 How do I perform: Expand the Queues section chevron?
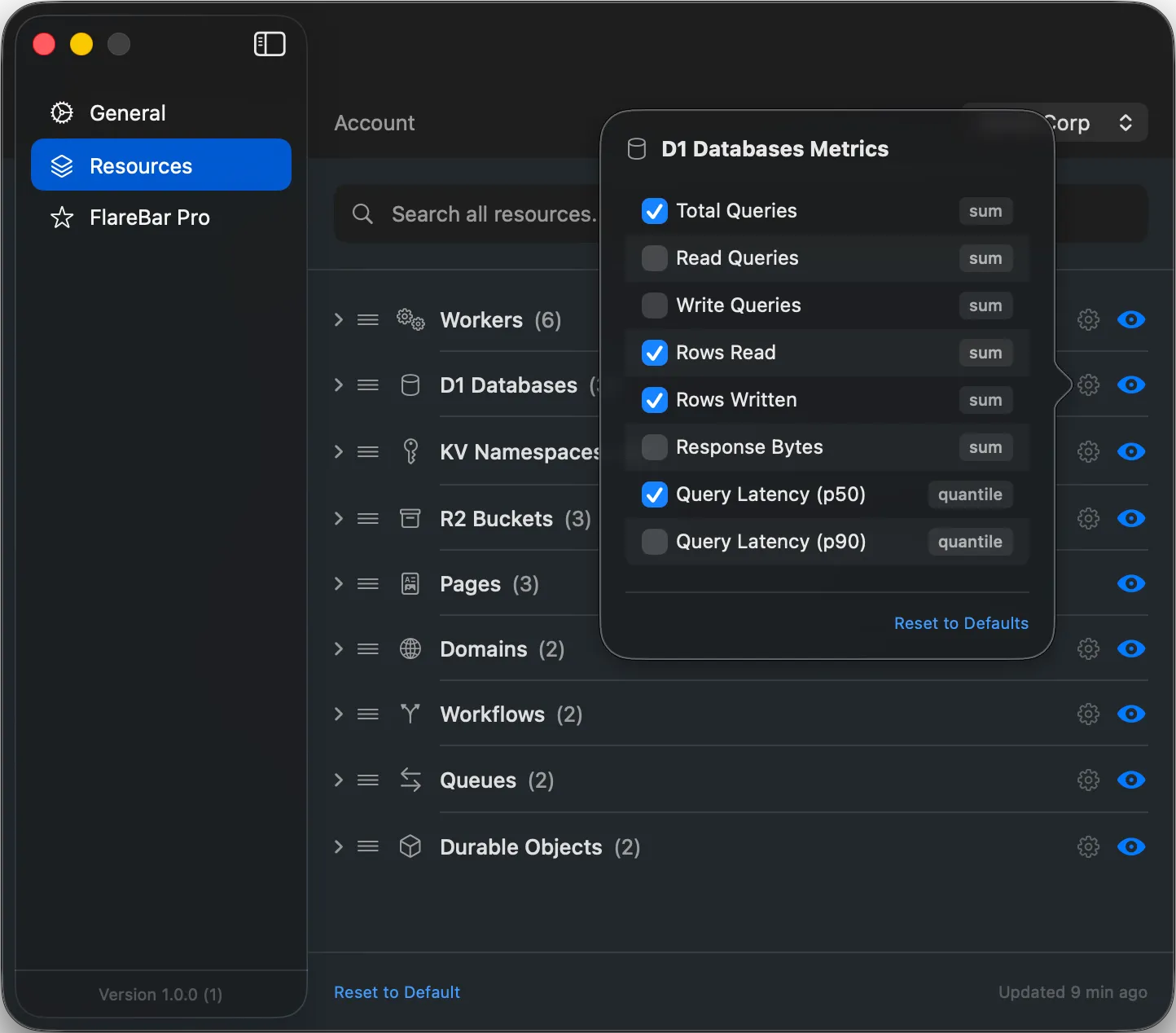[339, 780]
